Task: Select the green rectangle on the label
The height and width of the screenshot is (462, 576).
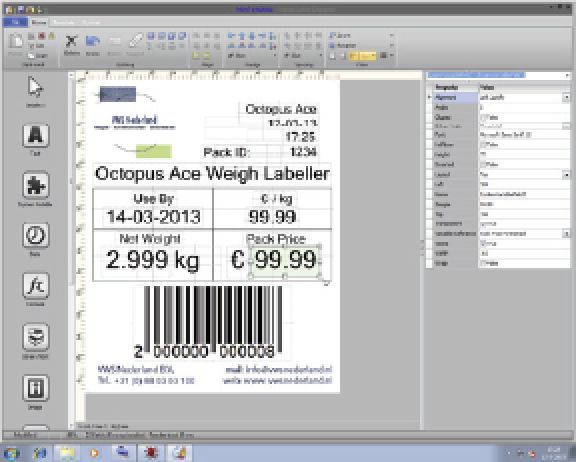Action: 154,151
